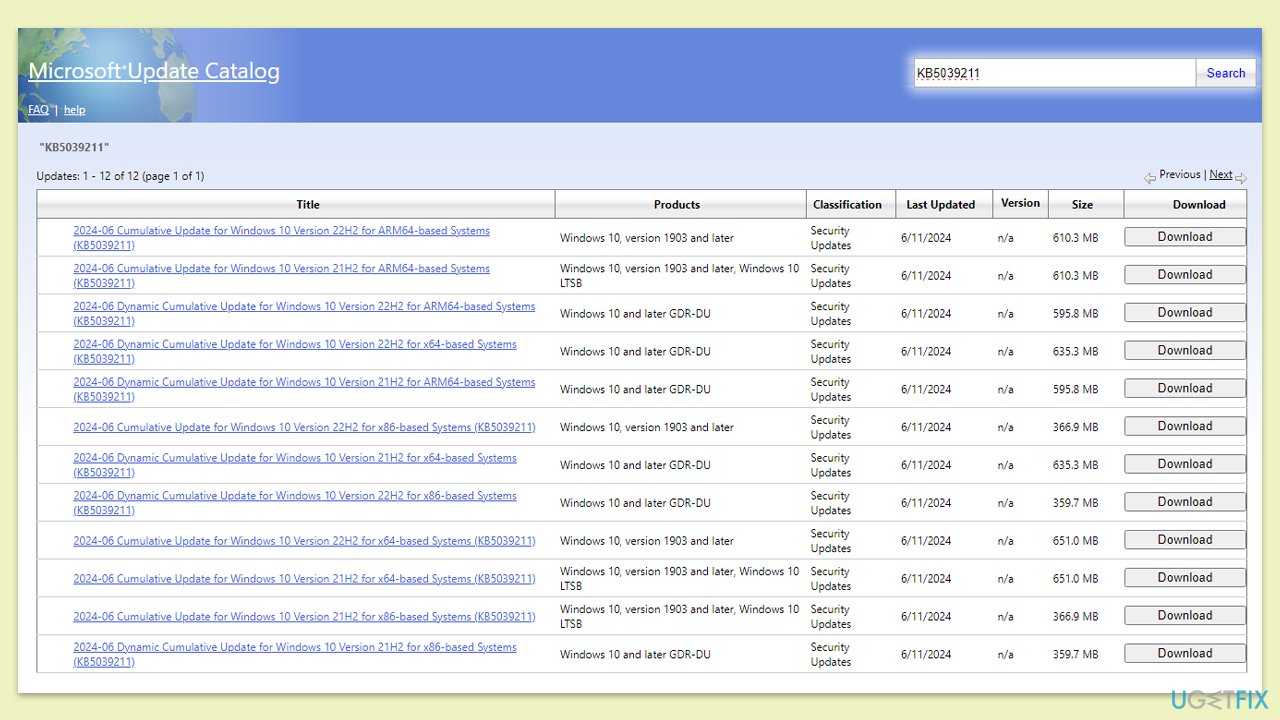Open Dynamic Cumulative Update 21H2 x86 link
This screenshot has height=720, width=1280.
295,655
